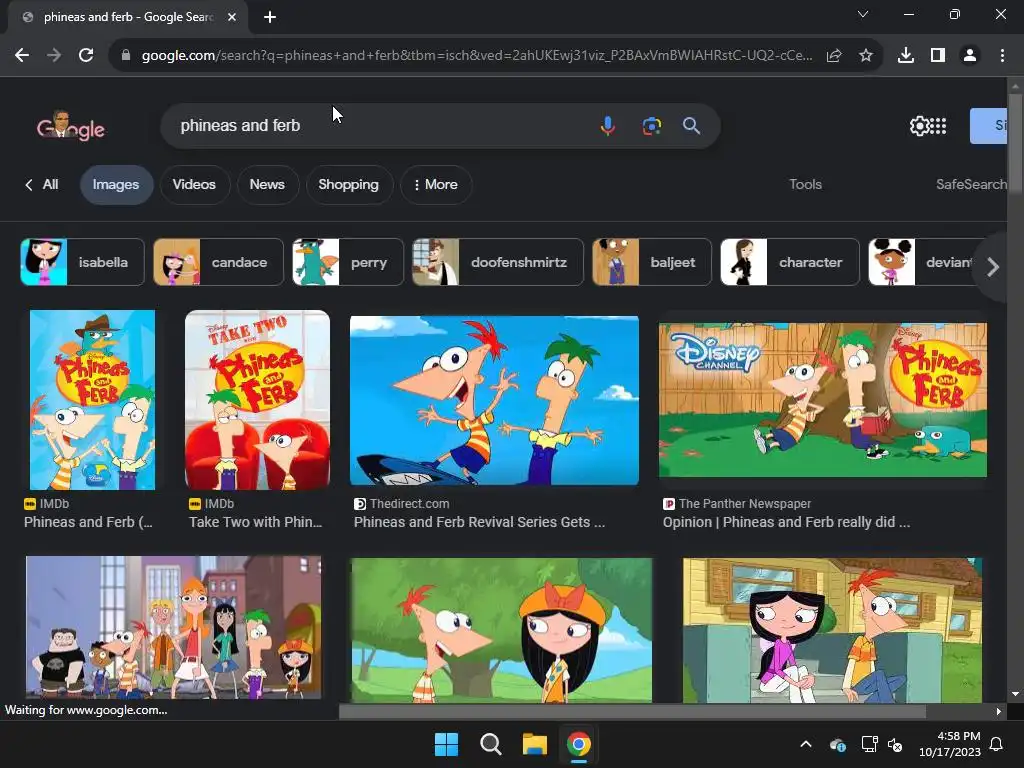Click the Chrome taskbar icon
This screenshot has width=1024, height=768.
click(x=579, y=744)
